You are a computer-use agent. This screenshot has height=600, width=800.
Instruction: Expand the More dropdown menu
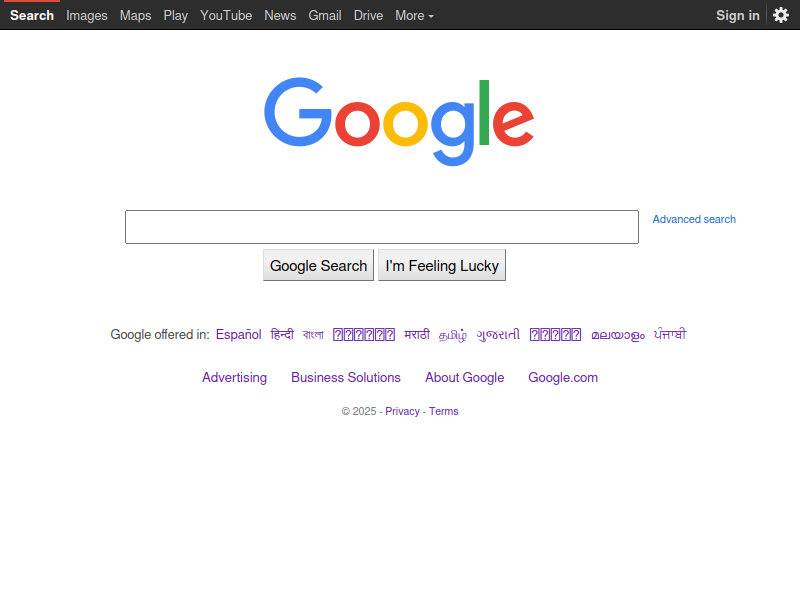(x=414, y=16)
